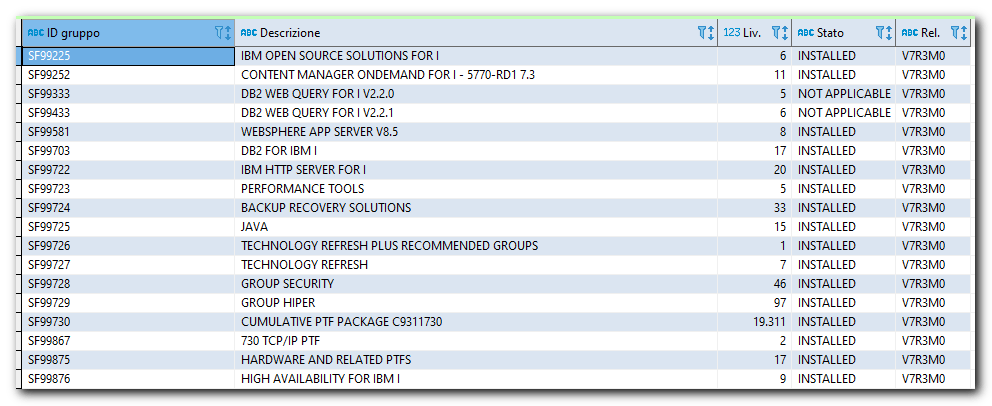
Task: Select cell SF99725
Action: (128, 226)
